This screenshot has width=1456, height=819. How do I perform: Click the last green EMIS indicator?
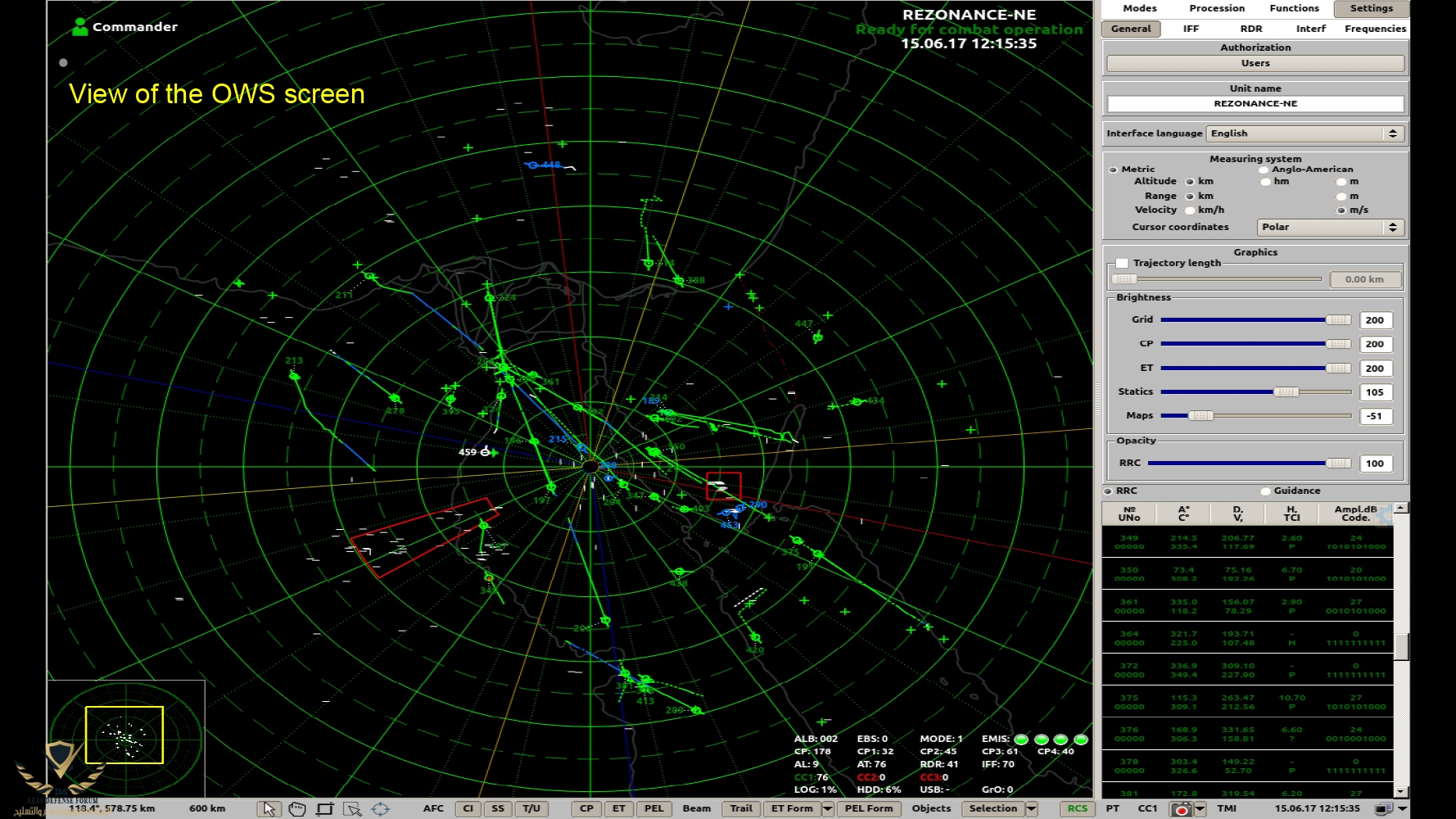1081,740
